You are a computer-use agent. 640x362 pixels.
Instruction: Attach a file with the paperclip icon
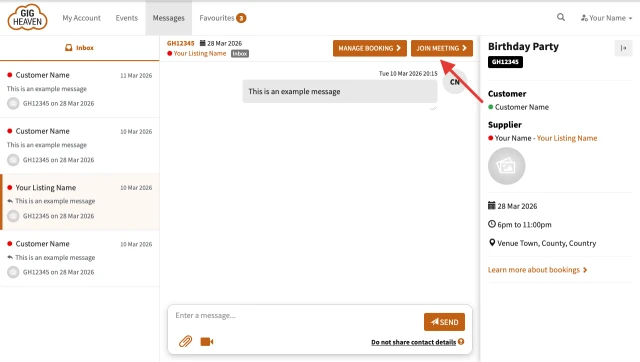pos(185,341)
